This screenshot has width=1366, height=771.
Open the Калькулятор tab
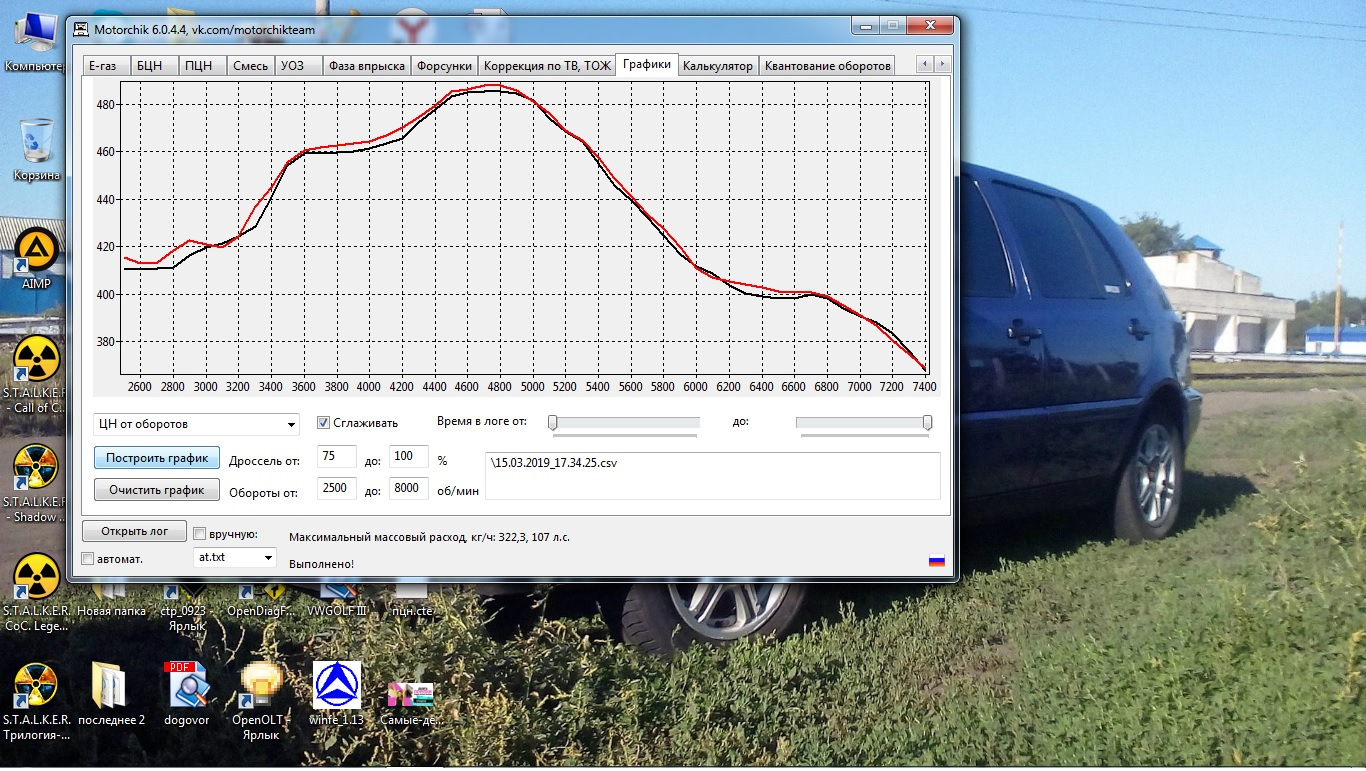click(x=718, y=66)
